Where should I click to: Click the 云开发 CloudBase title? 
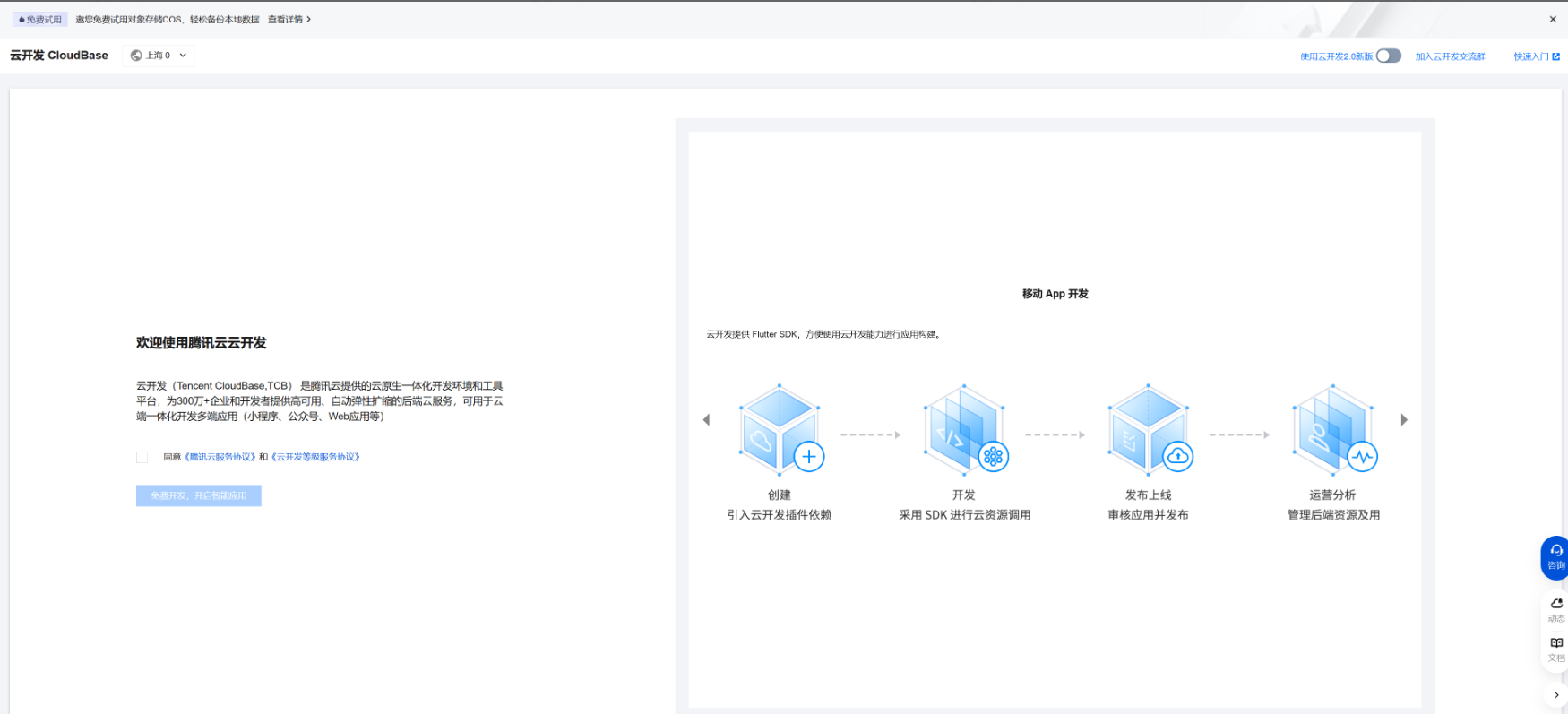click(59, 56)
